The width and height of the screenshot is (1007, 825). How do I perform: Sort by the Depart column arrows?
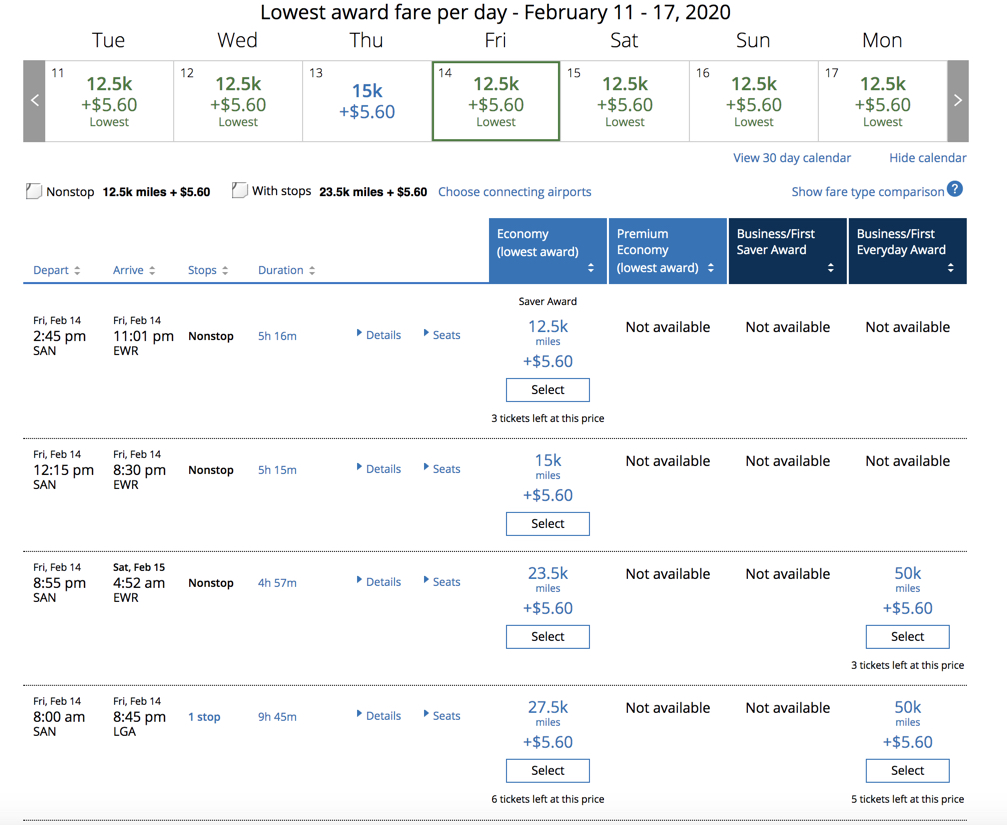(77, 269)
